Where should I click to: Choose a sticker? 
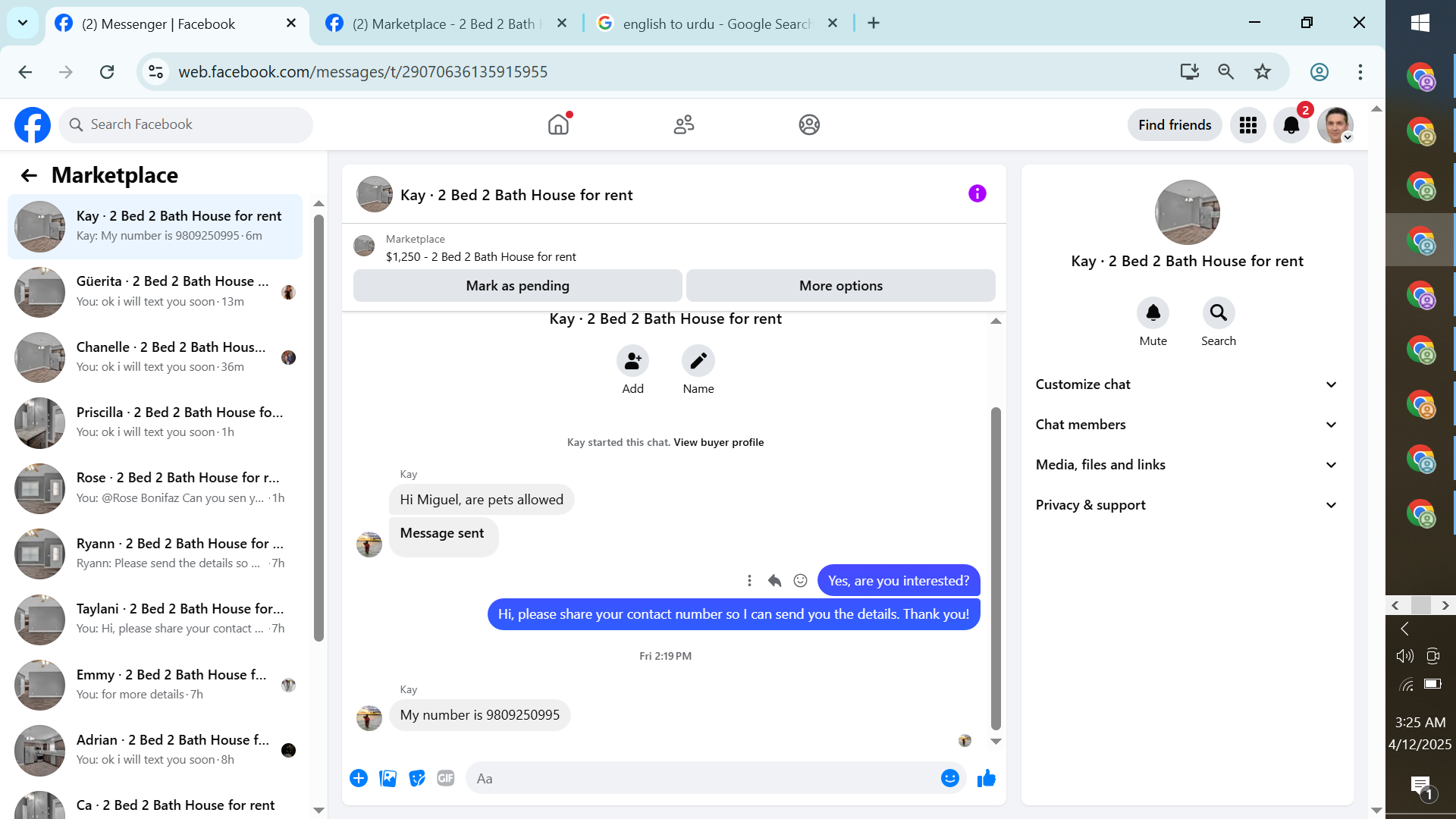pyautogui.click(x=417, y=778)
